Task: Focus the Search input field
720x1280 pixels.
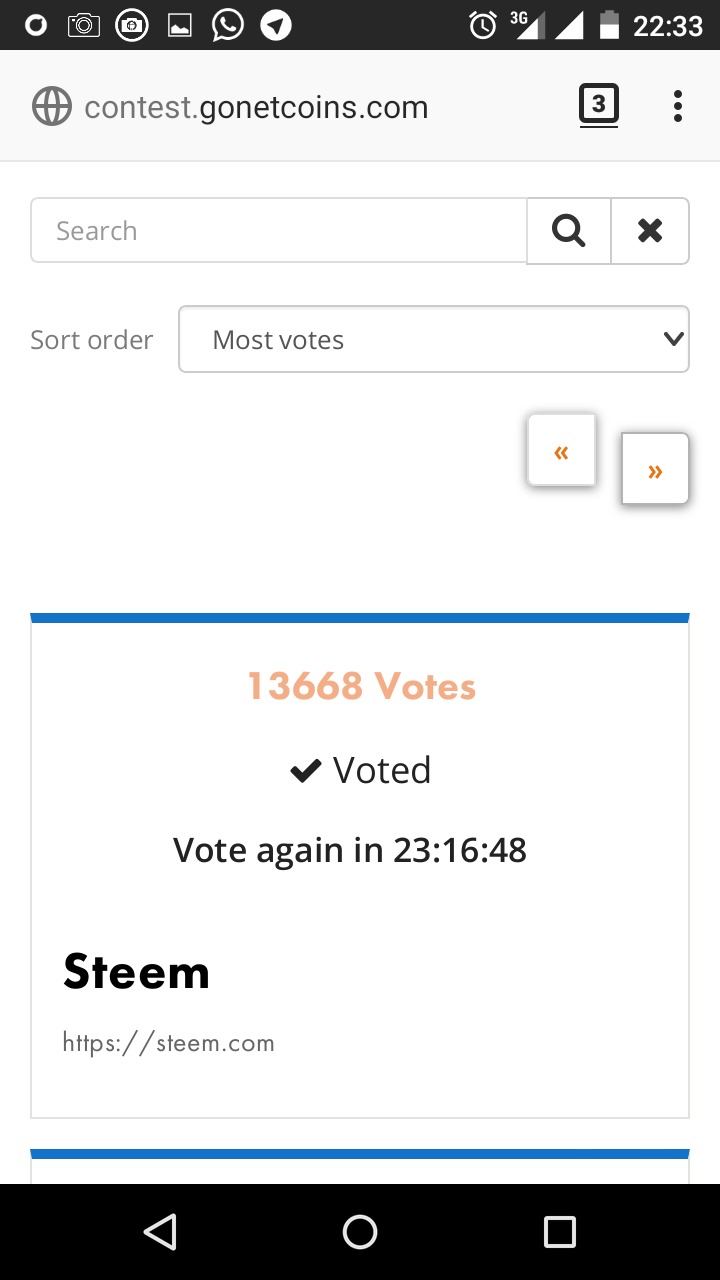Action: [279, 231]
